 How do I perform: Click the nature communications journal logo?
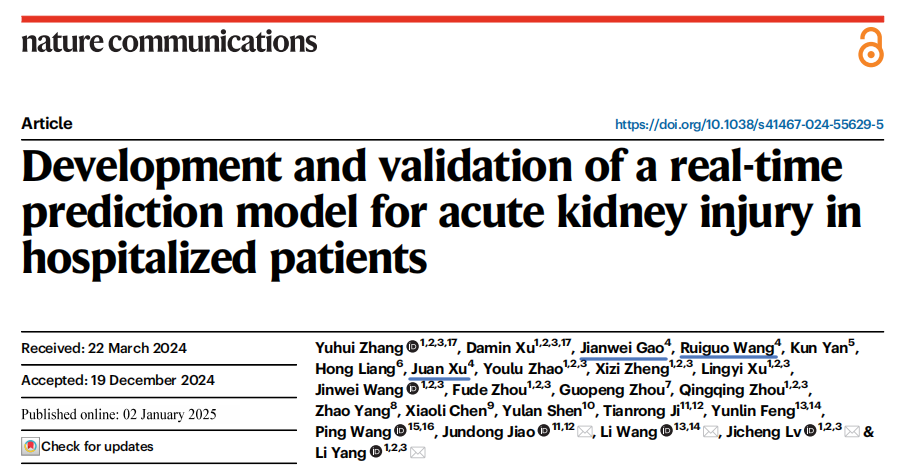pos(169,42)
